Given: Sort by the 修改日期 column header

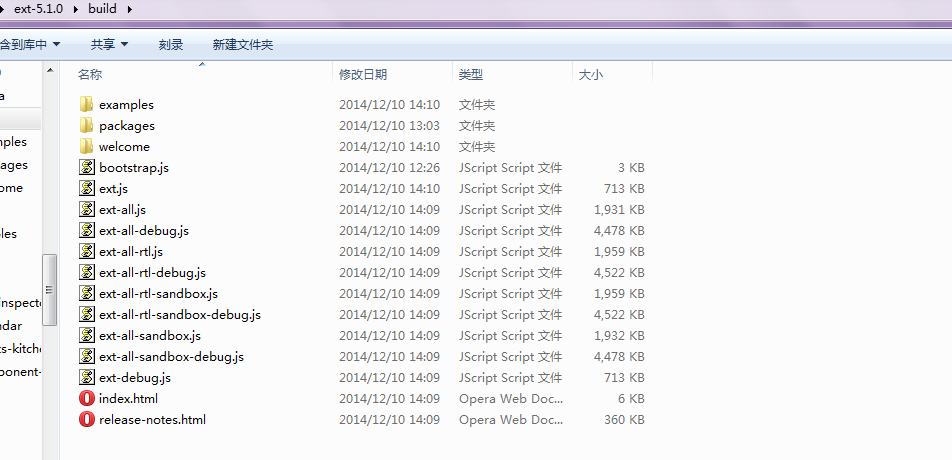Looking at the screenshot, I should click(x=393, y=75).
